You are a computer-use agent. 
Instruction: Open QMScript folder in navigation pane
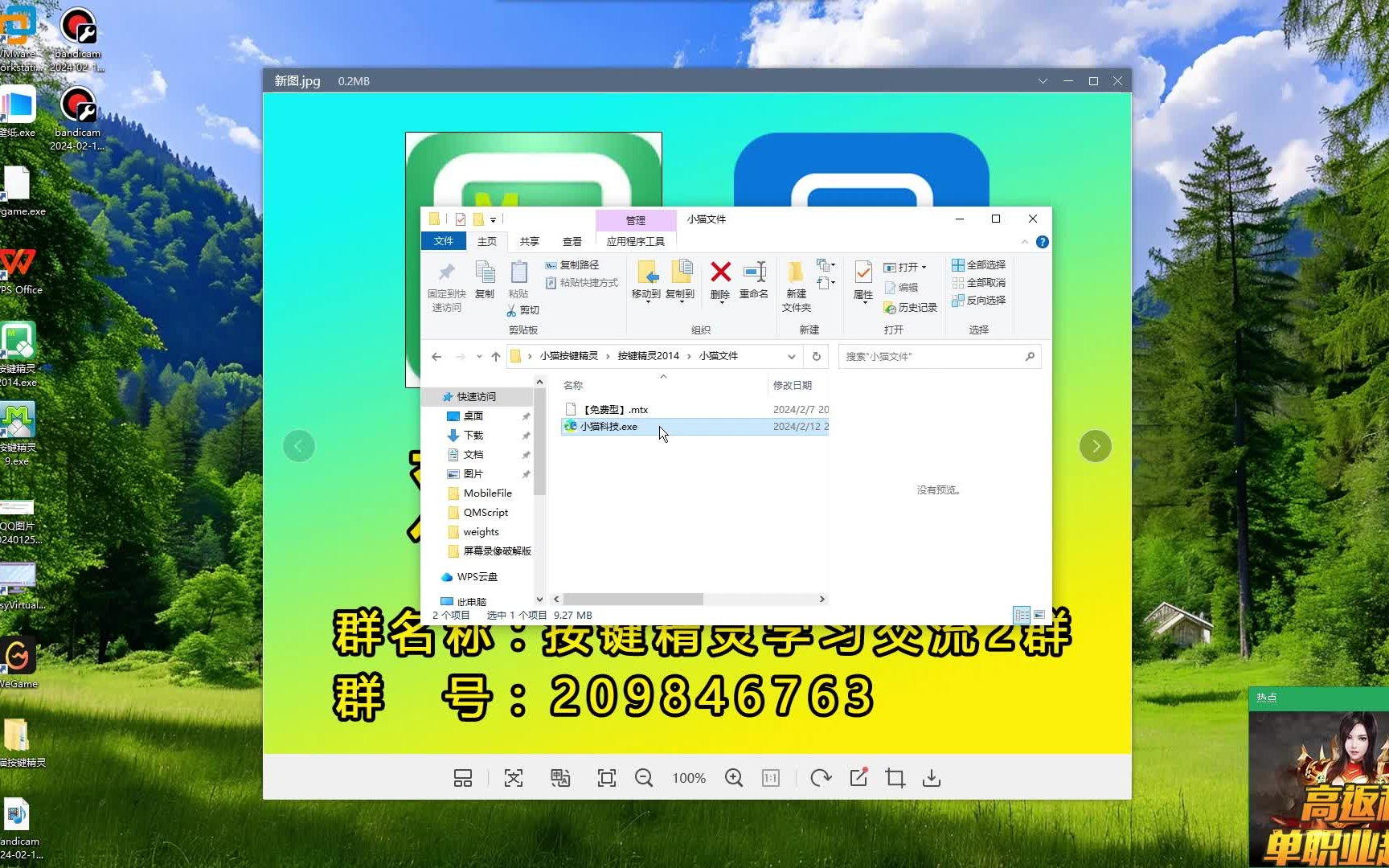[486, 513]
